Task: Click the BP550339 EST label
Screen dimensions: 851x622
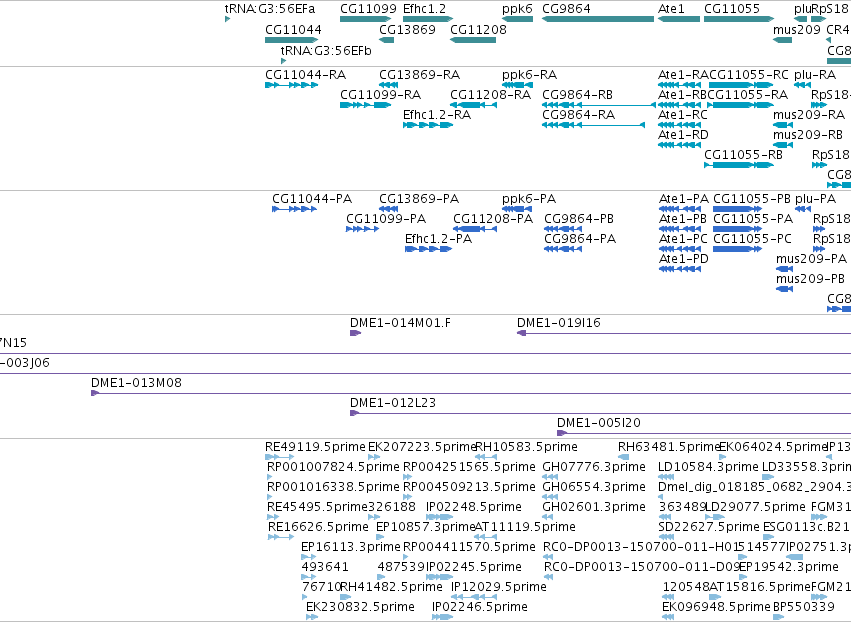Action: tap(804, 607)
